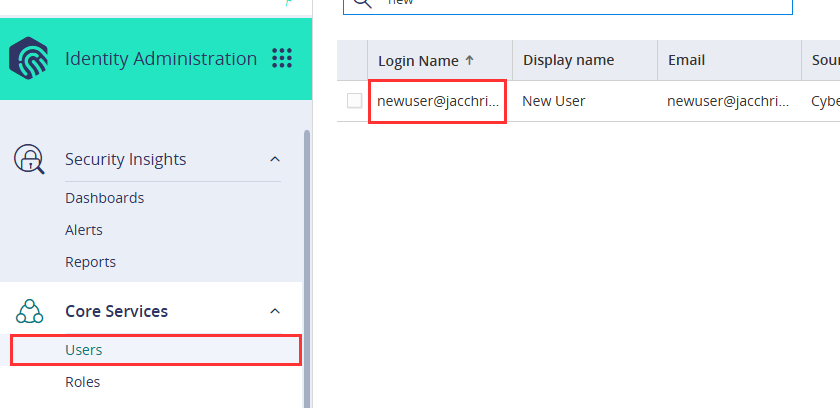Image resolution: width=840 pixels, height=408 pixels.
Task: Open Roles under Core Services
Action: pyautogui.click(x=82, y=382)
